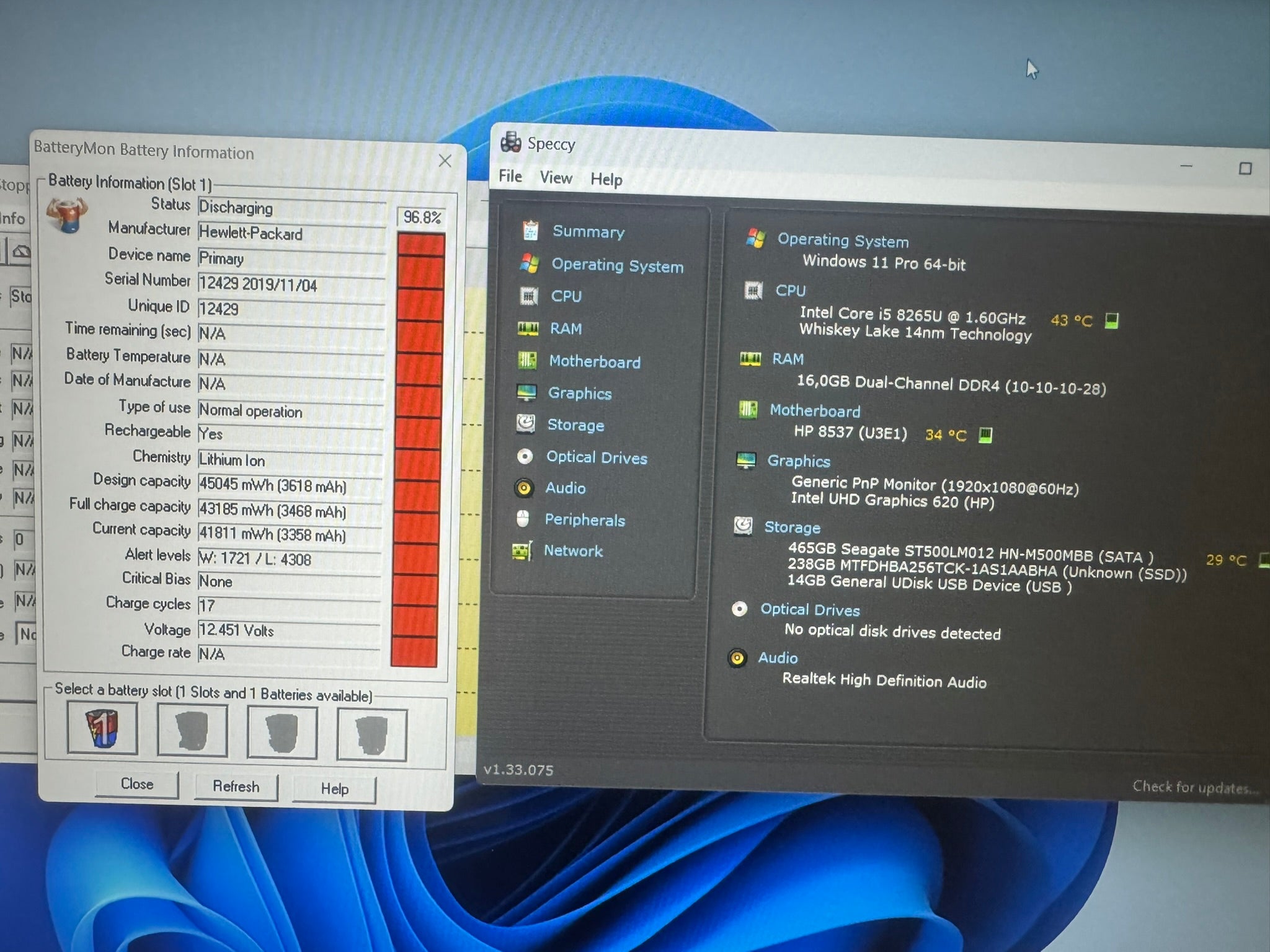Click the CPU icon in Speccy summary pane
Image resolution: width=1270 pixels, height=952 pixels.
pos(753,290)
